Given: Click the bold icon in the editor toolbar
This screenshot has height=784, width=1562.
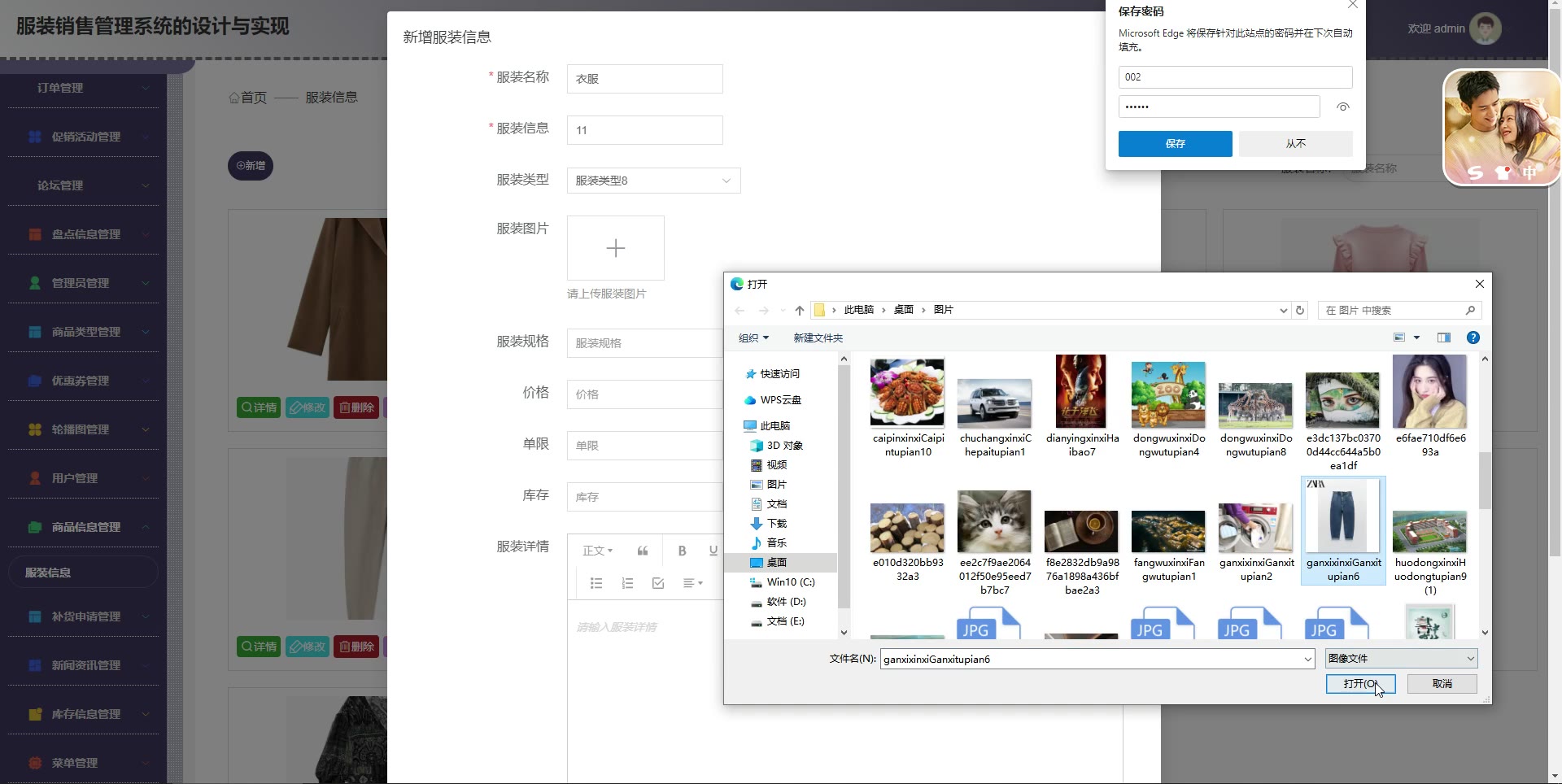Looking at the screenshot, I should [x=682, y=551].
